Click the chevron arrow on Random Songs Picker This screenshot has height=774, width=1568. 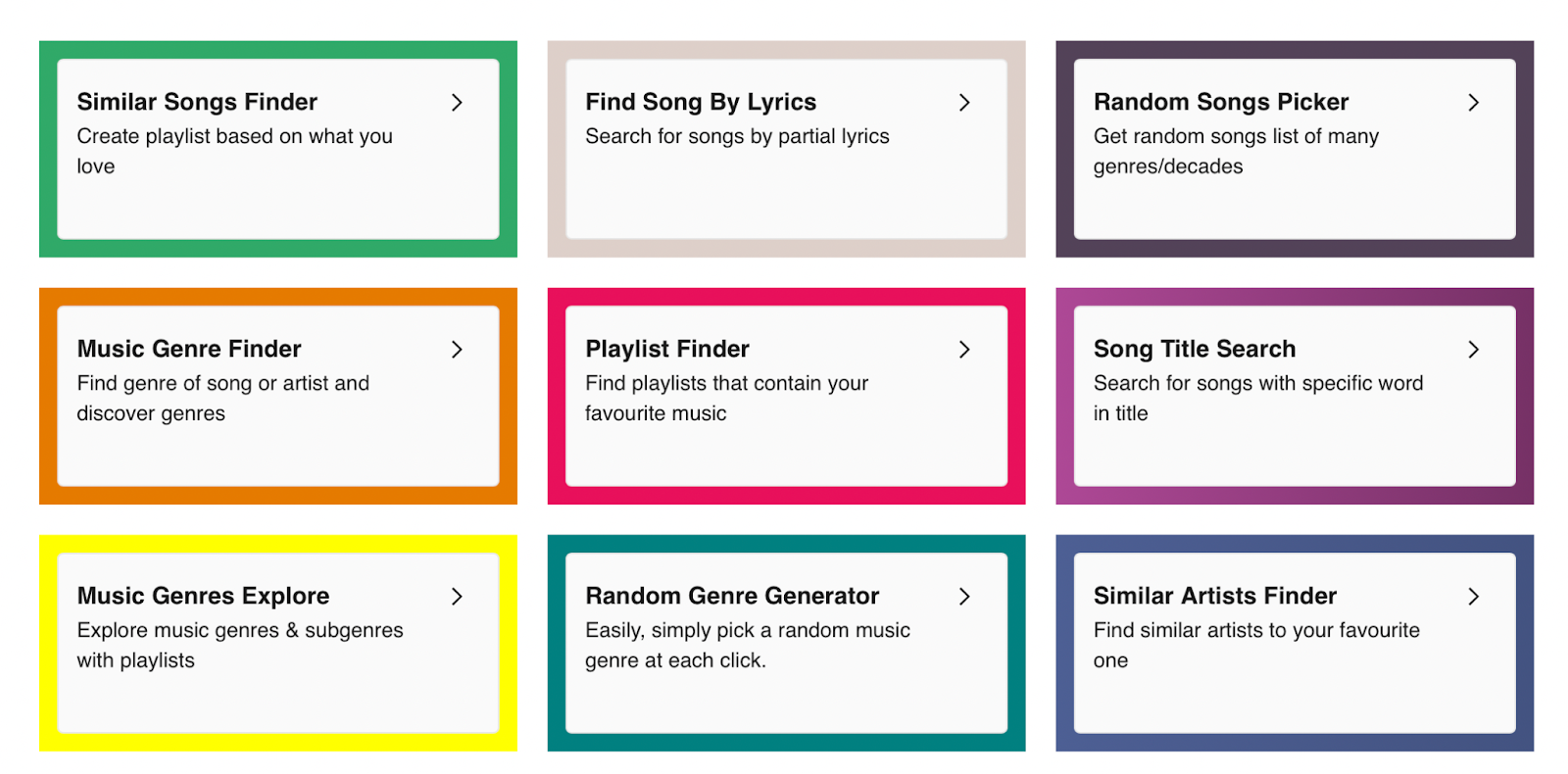click(x=1473, y=102)
